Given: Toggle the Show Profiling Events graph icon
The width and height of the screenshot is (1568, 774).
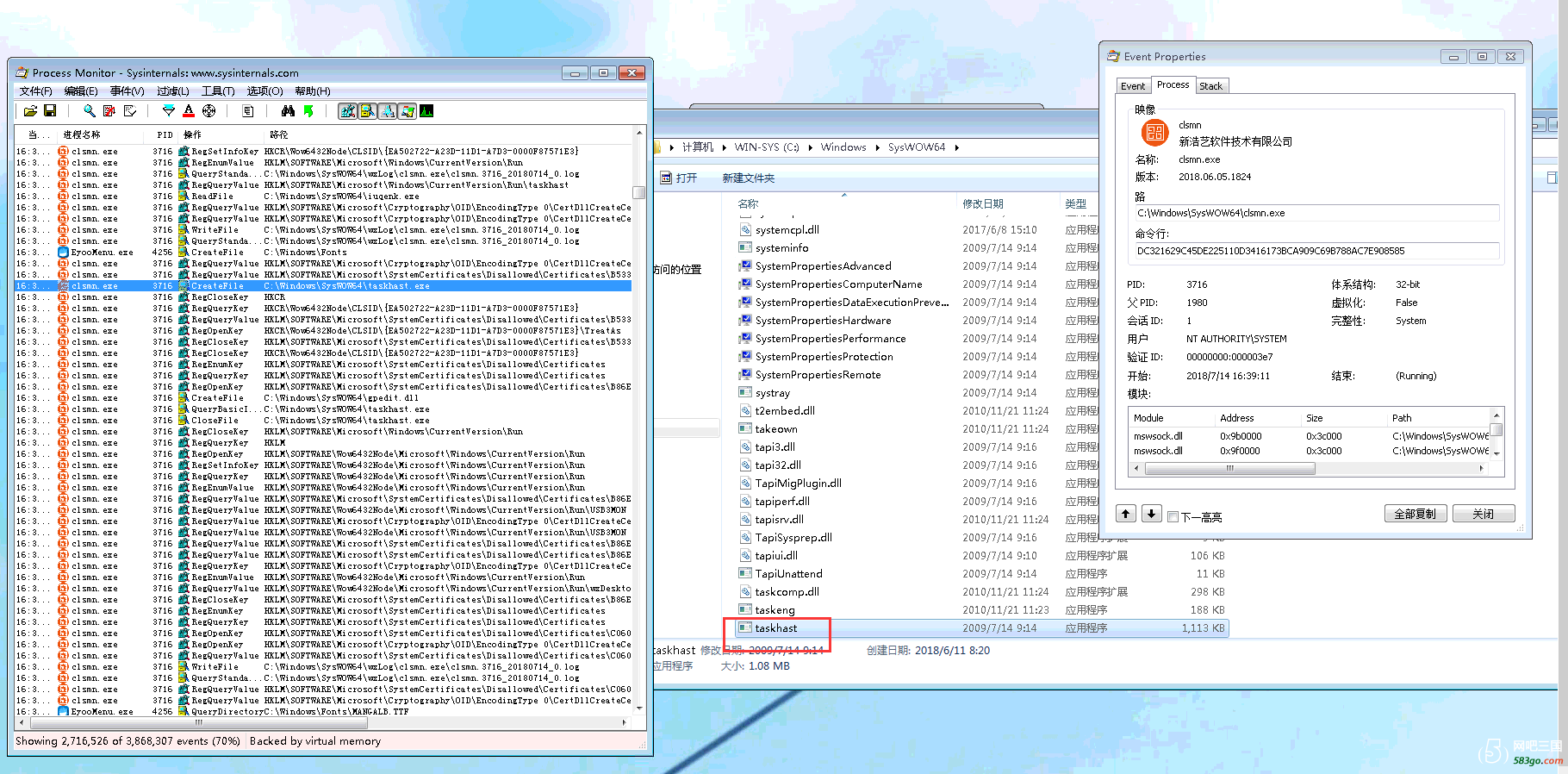Looking at the screenshot, I should click(426, 111).
